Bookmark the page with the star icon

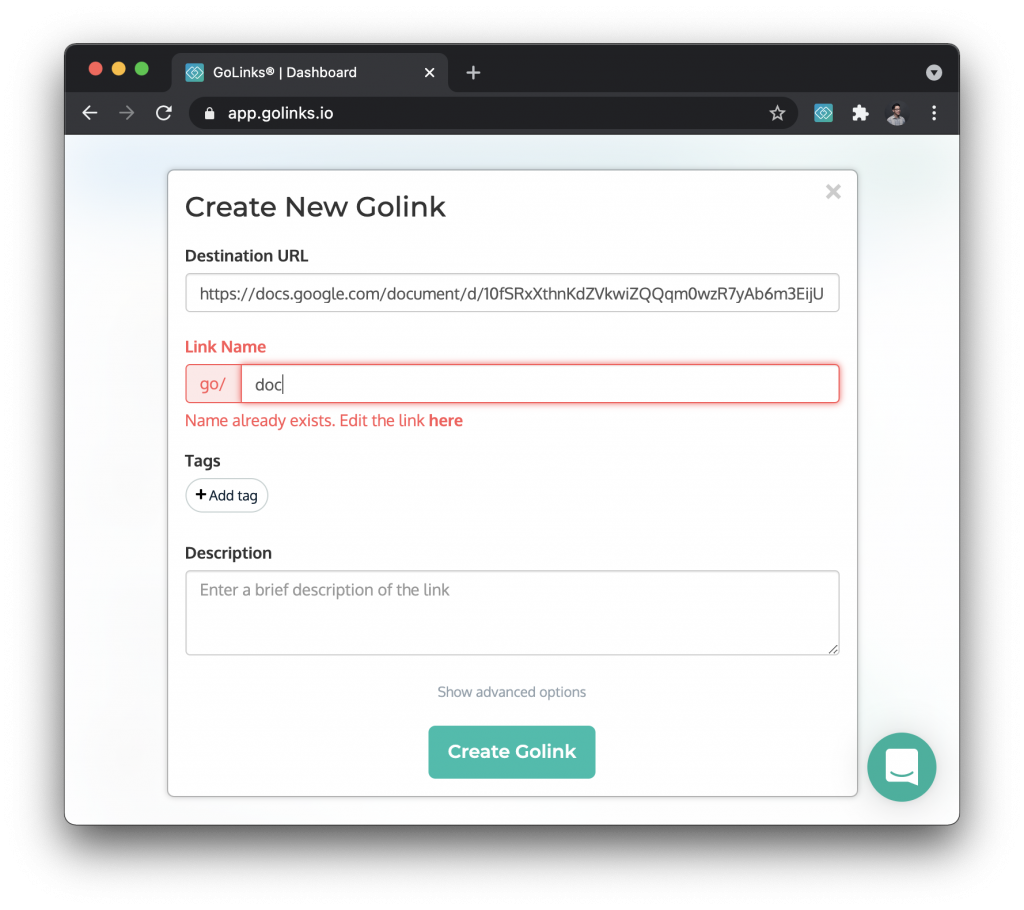coord(777,113)
